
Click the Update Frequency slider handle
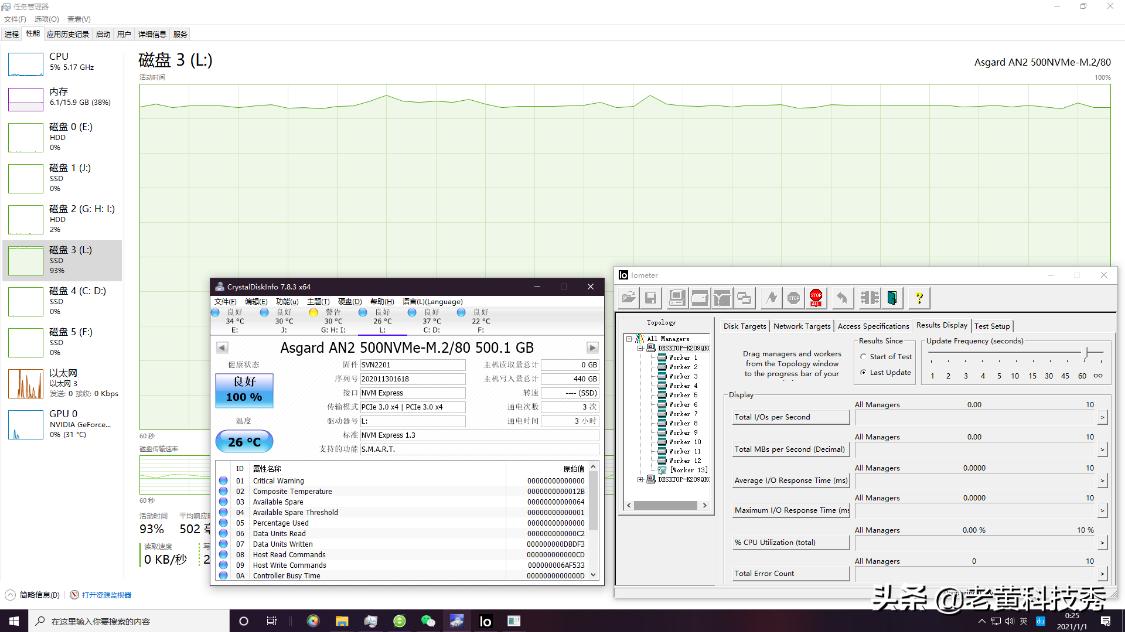click(1089, 353)
